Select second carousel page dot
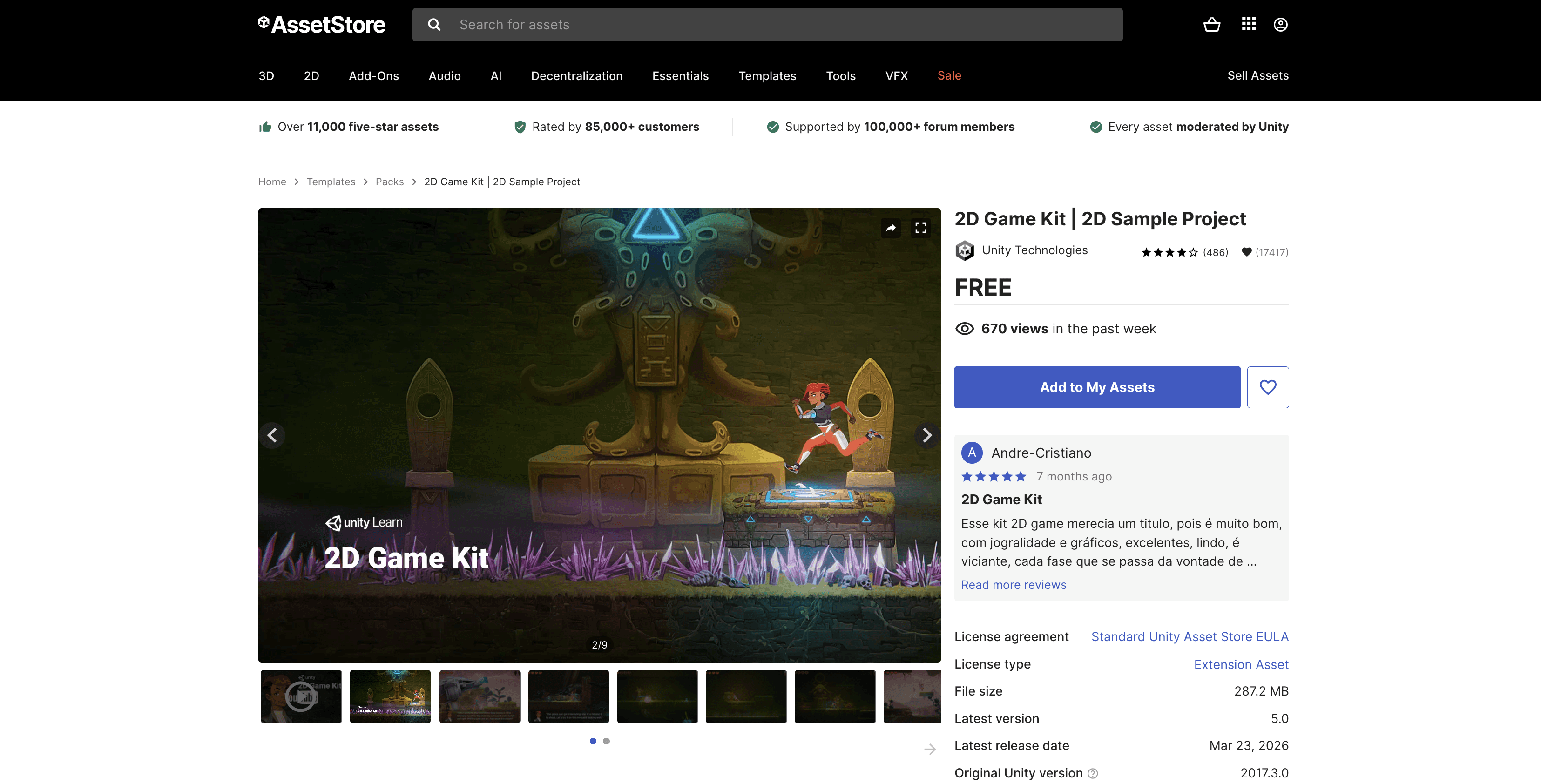Screen dimensions: 1541x784 pyautogui.click(x=607, y=741)
